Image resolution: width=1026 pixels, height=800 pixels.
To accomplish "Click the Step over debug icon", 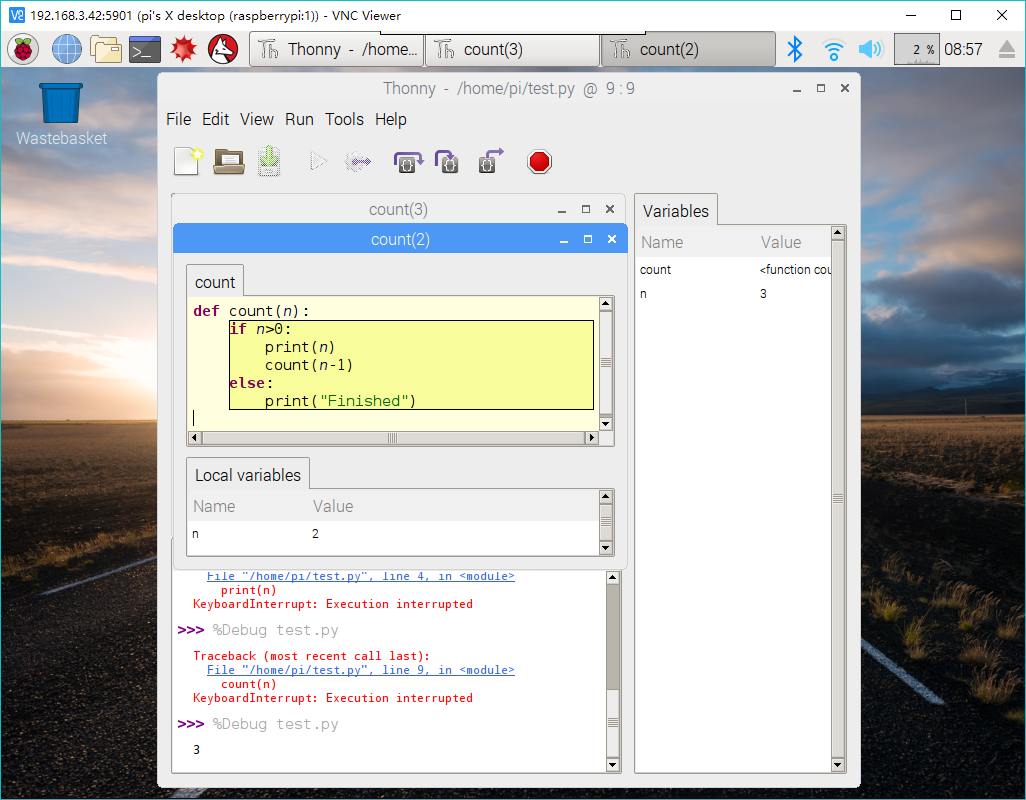I will (x=408, y=161).
